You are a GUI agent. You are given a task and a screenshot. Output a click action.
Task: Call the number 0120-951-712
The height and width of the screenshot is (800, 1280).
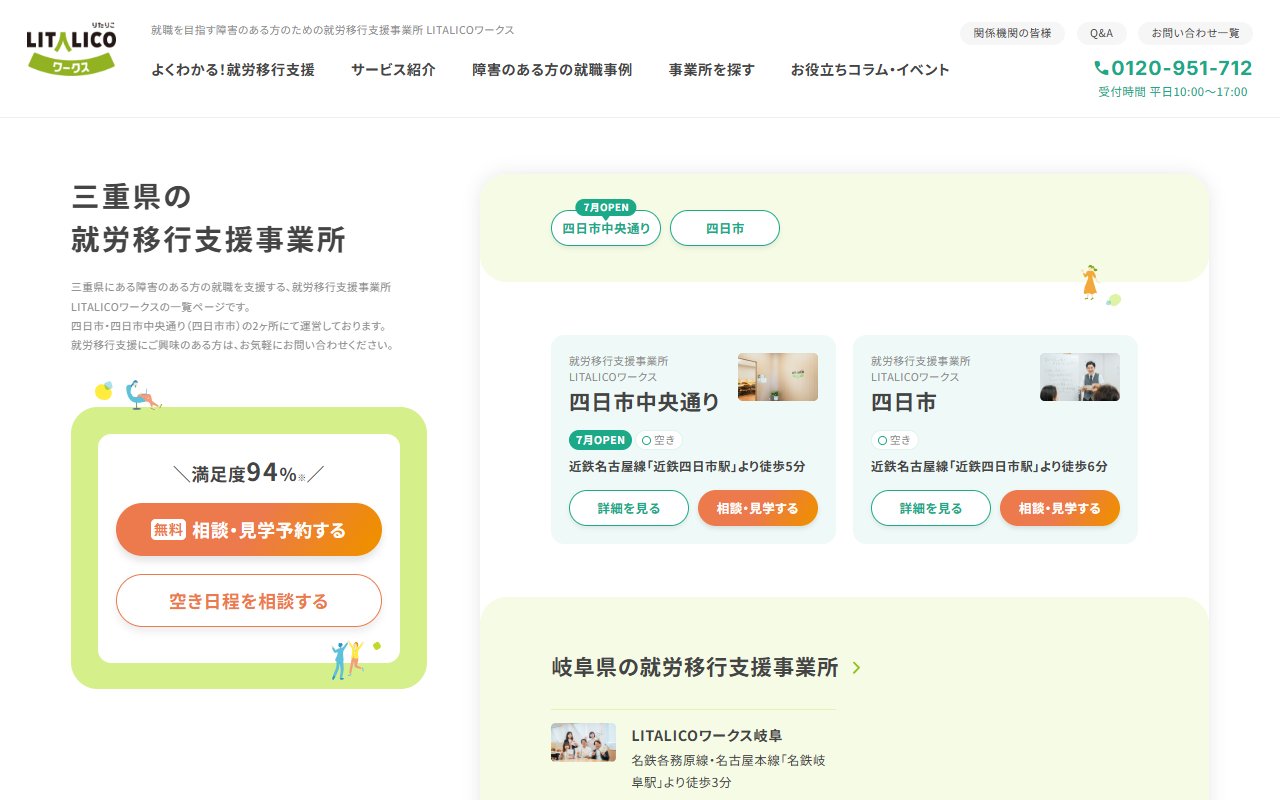1181,68
